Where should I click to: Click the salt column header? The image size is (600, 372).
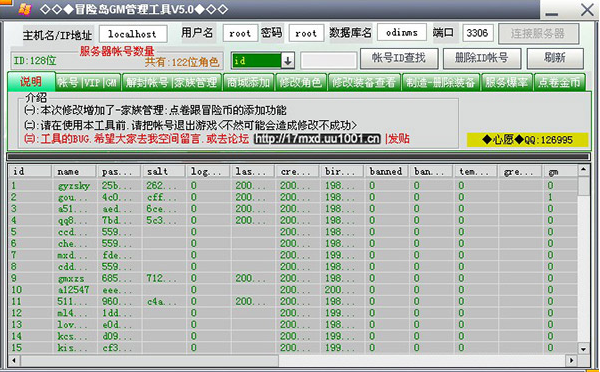(164, 171)
